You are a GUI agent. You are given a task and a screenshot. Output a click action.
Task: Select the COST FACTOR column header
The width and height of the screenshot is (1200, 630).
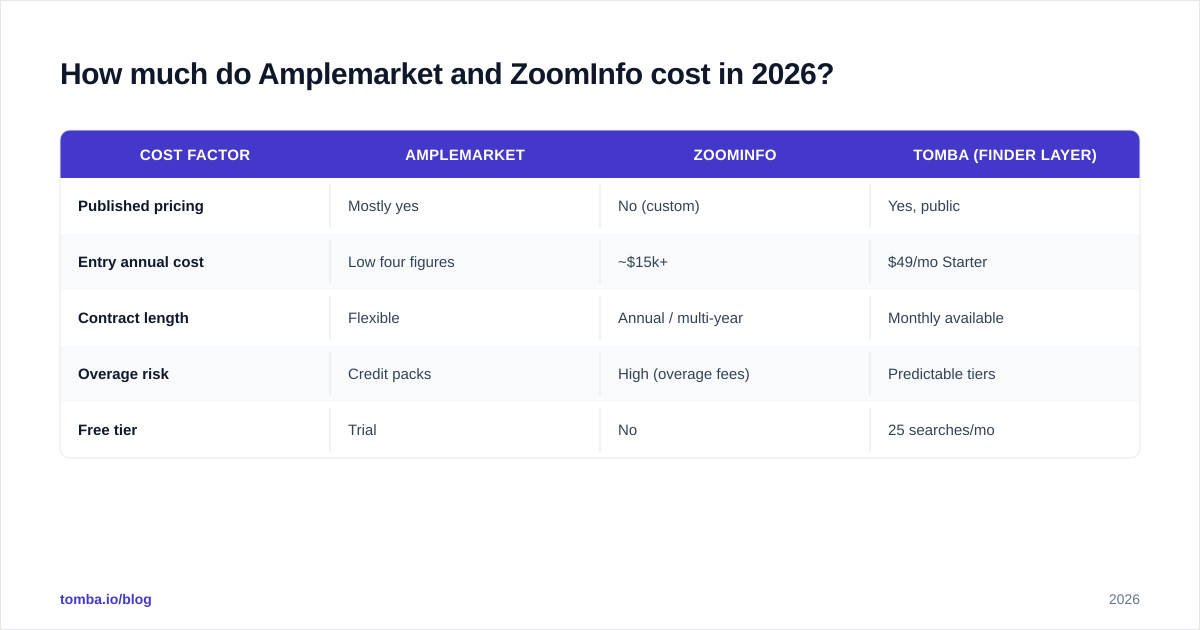click(195, 155)
